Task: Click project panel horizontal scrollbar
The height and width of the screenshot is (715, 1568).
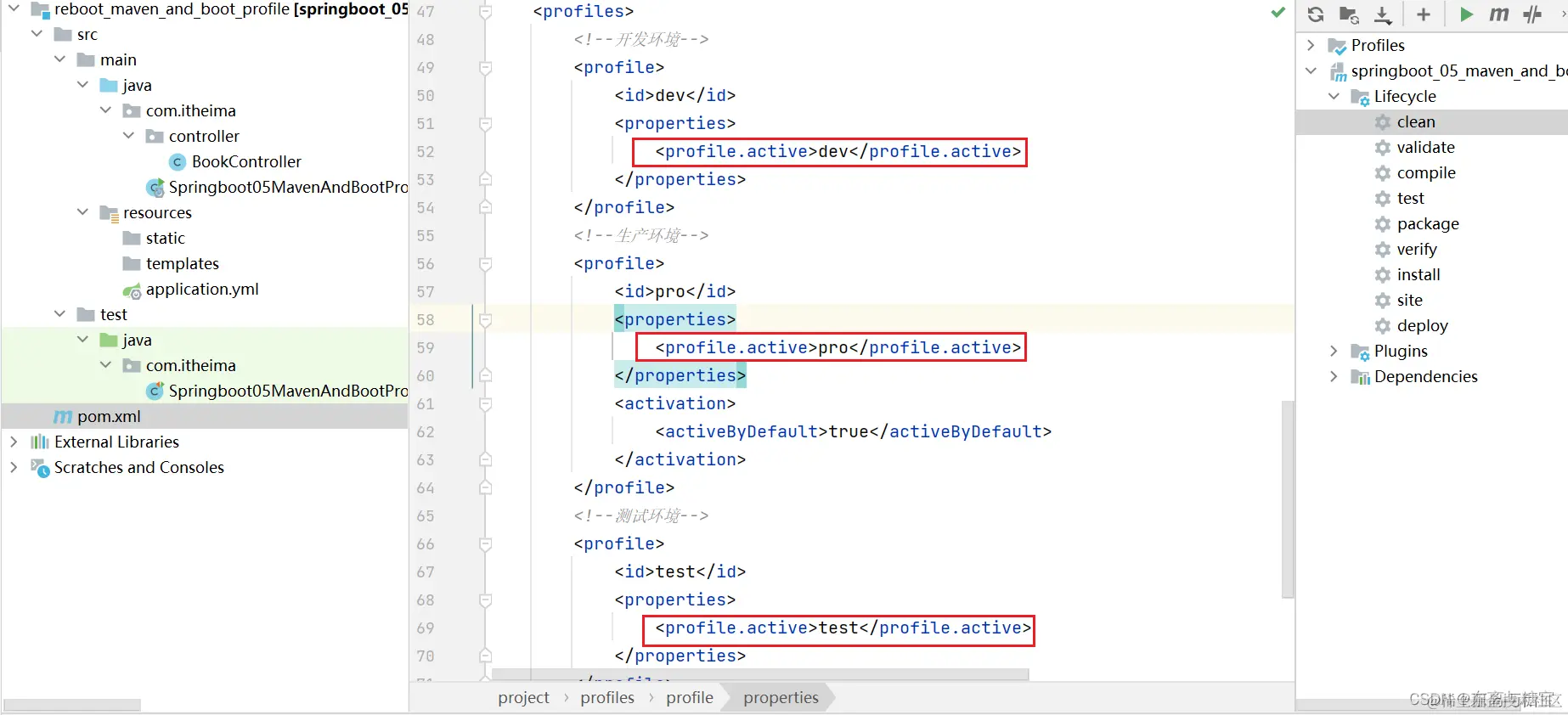Action: pos(72,705)
